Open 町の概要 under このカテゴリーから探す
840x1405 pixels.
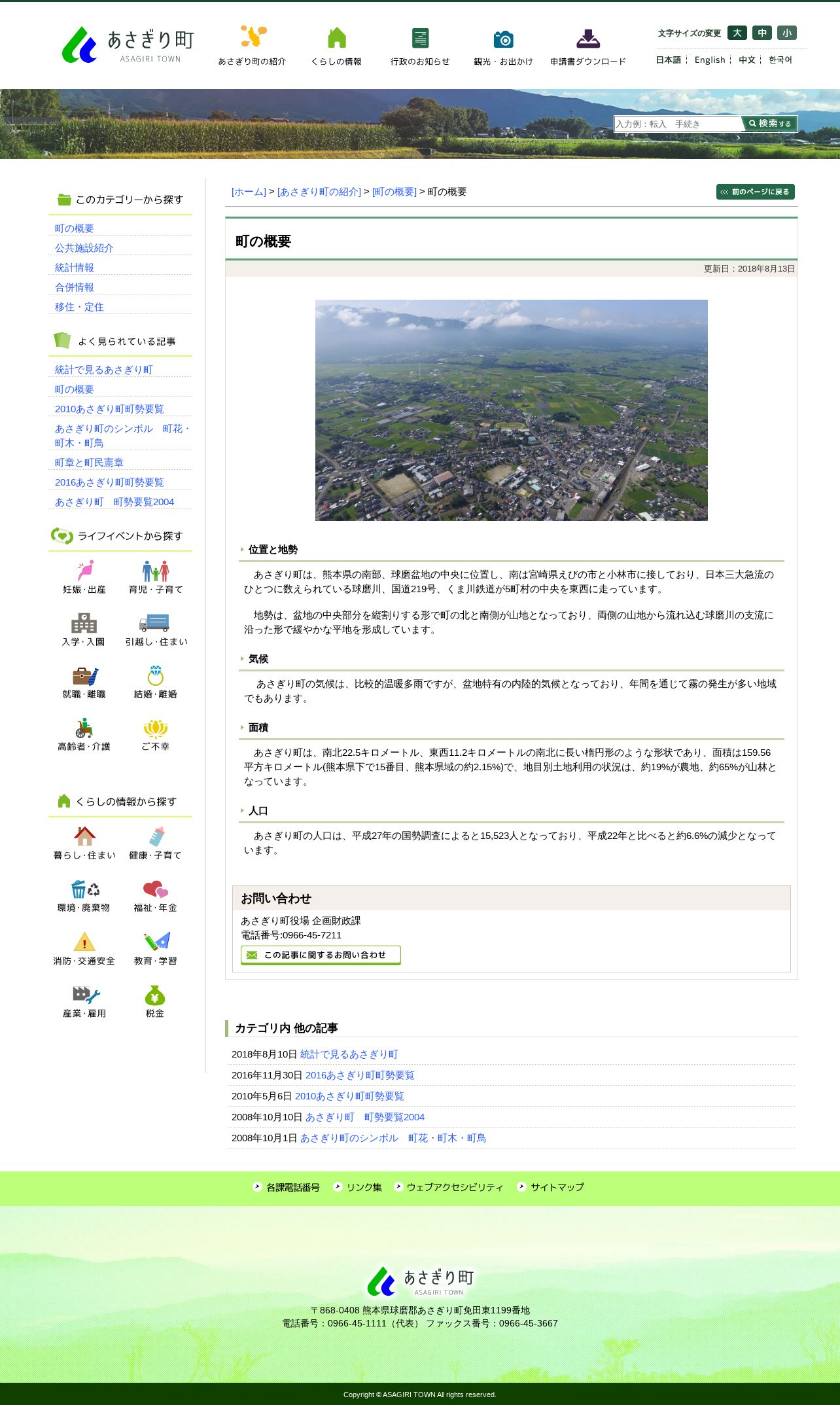pos(75,228)
